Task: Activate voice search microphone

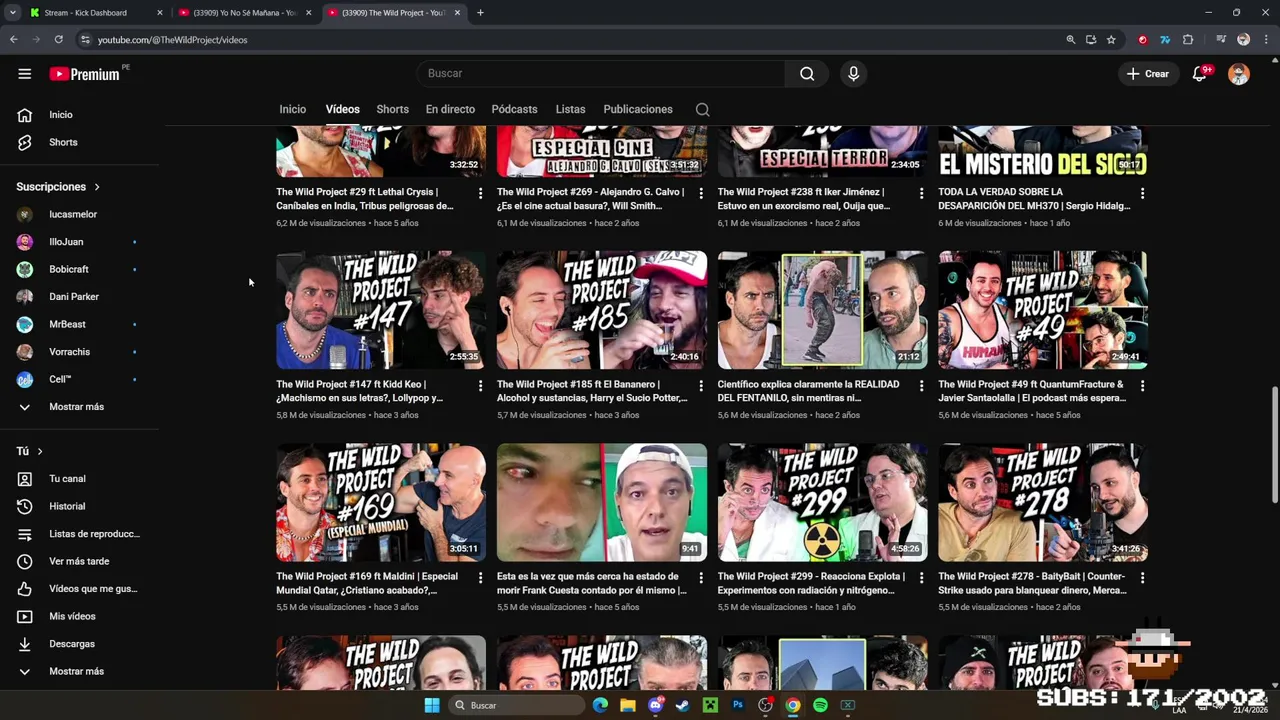Action: 853,73
